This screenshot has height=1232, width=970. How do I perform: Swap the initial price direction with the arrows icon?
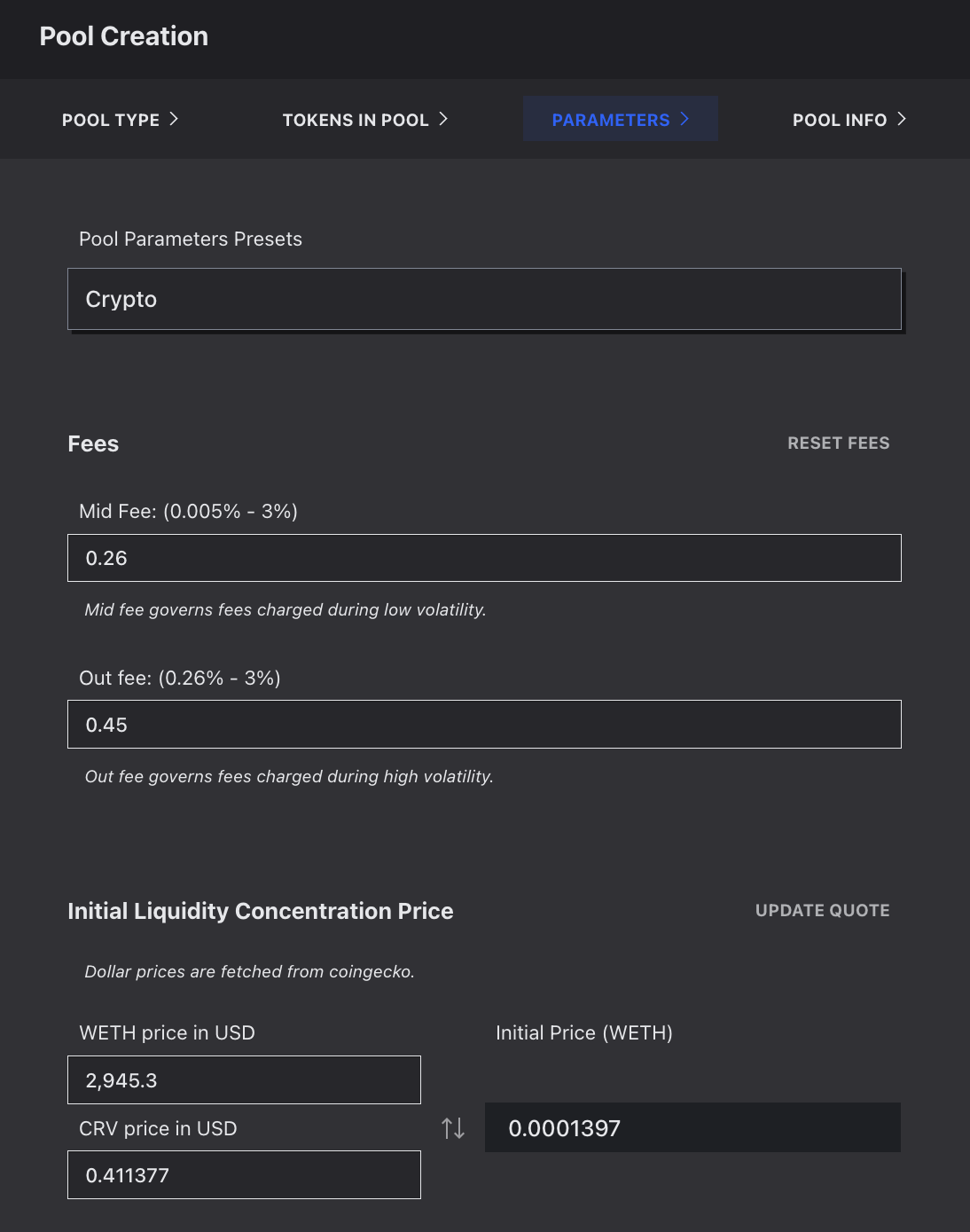click(453, 1128)
